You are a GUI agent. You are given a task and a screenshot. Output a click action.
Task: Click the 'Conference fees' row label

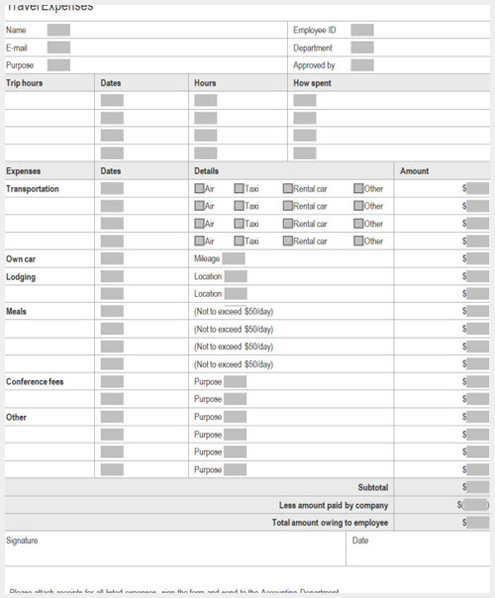coord(35,382)
